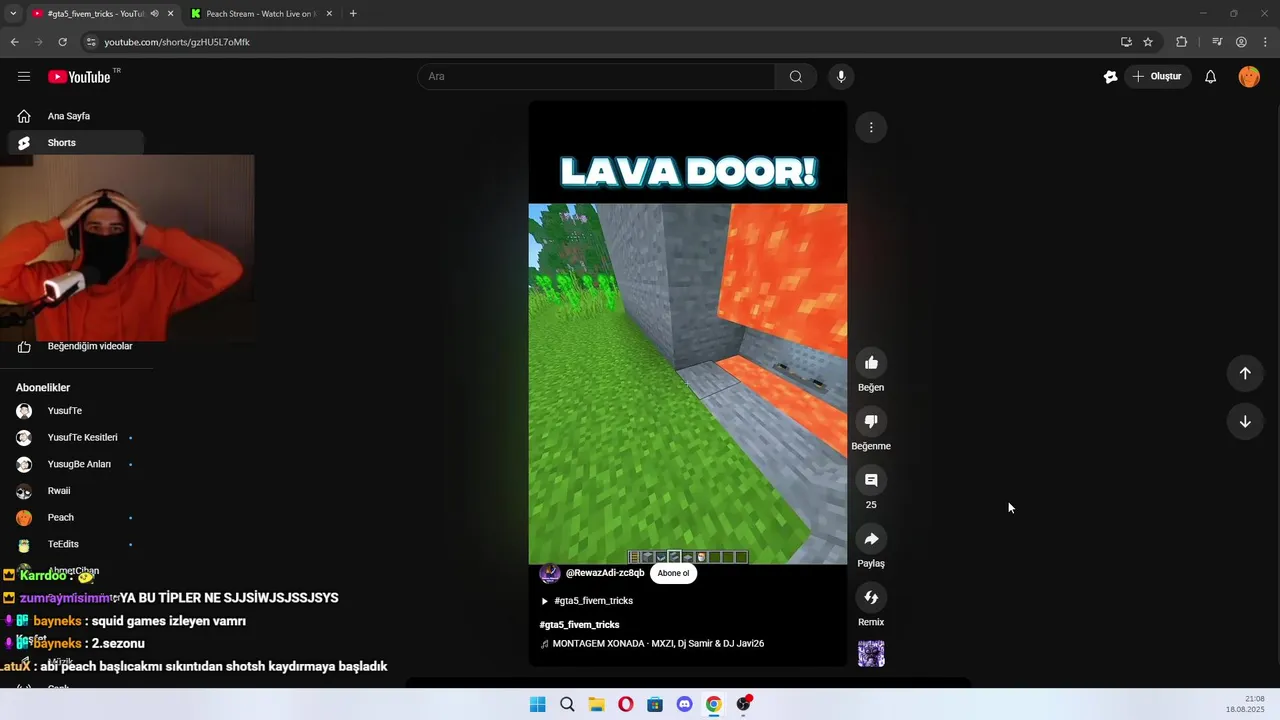
Task: Close the Peach Stream tab
Action: [329, 14]
